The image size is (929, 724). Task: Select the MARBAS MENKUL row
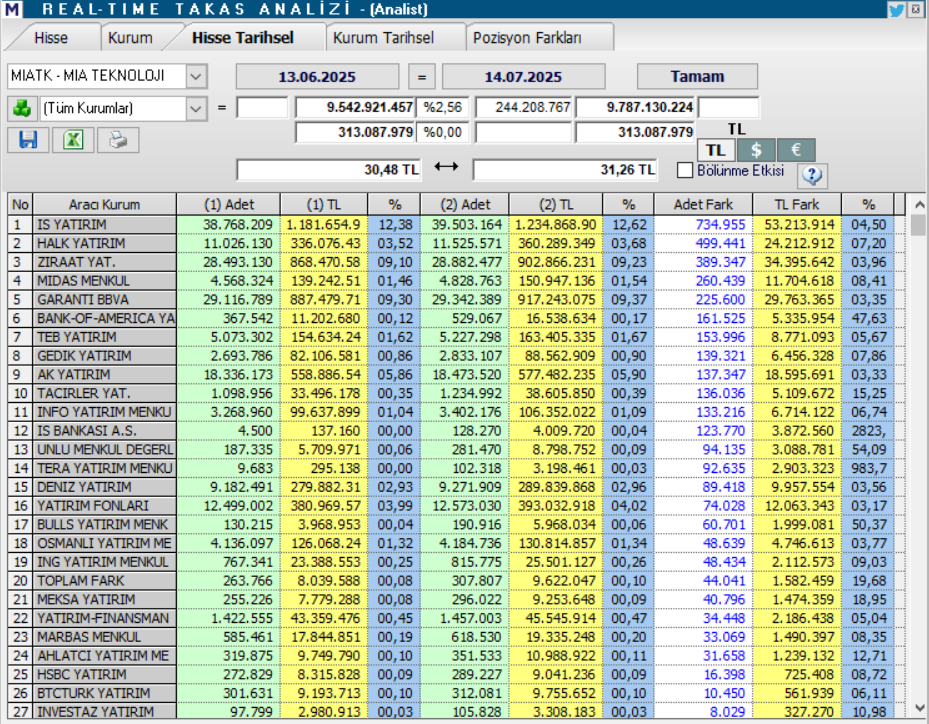[456, 637]
